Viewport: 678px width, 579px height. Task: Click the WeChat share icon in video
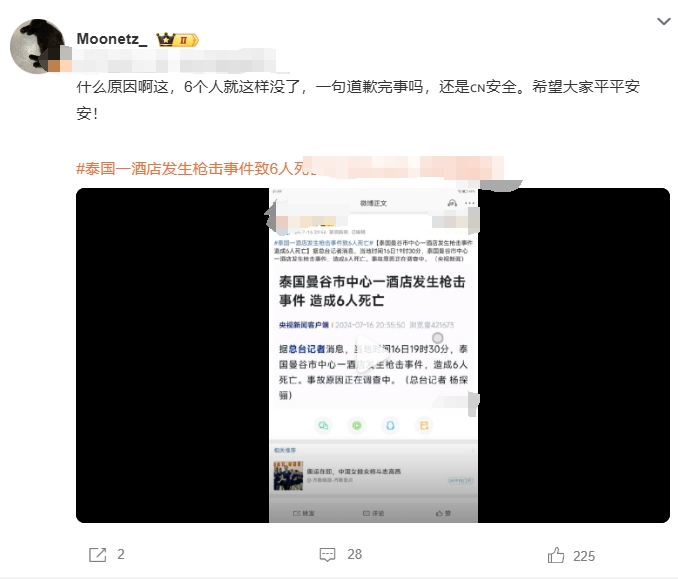click(323, 425)
